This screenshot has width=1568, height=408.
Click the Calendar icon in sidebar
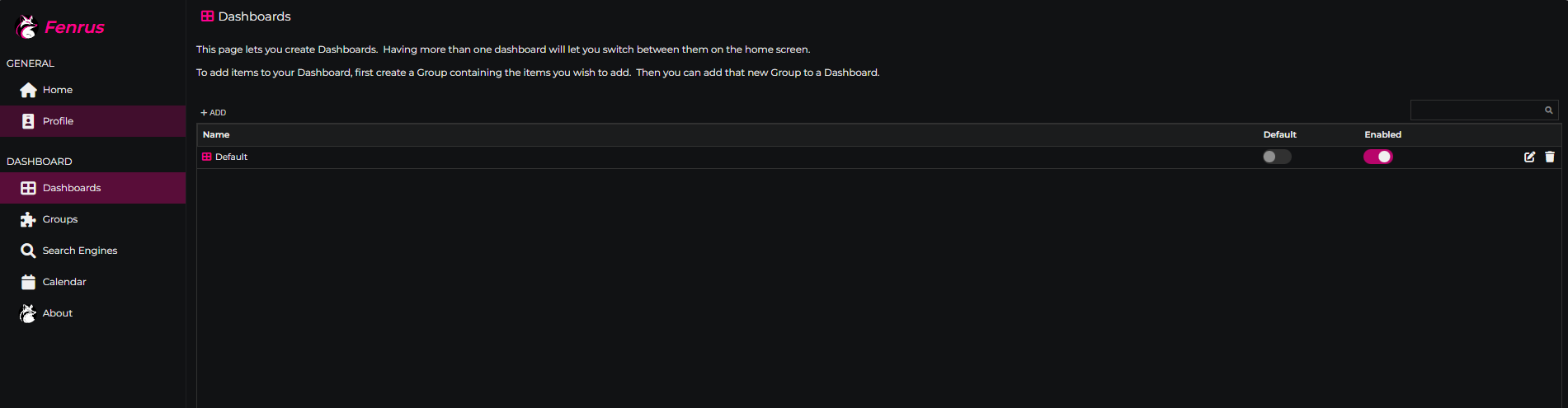point(28,282)
